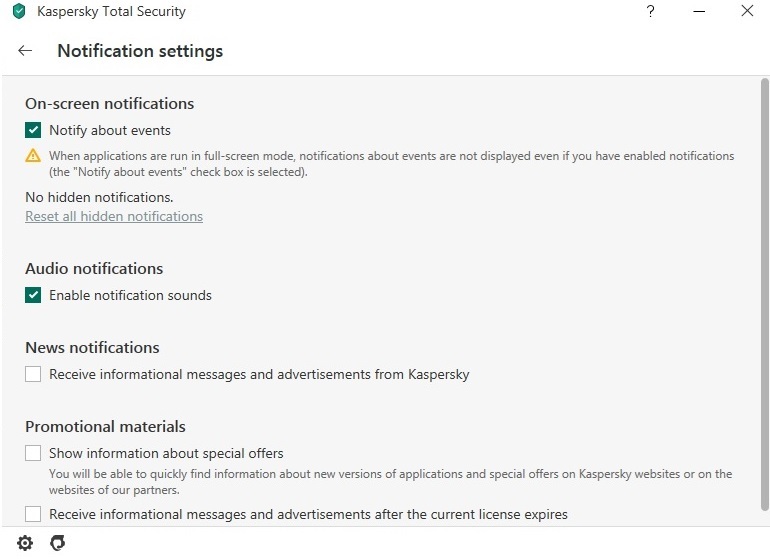Check Show information about special offers
This screenshot has width=770, height=559.
pos(34,453)
